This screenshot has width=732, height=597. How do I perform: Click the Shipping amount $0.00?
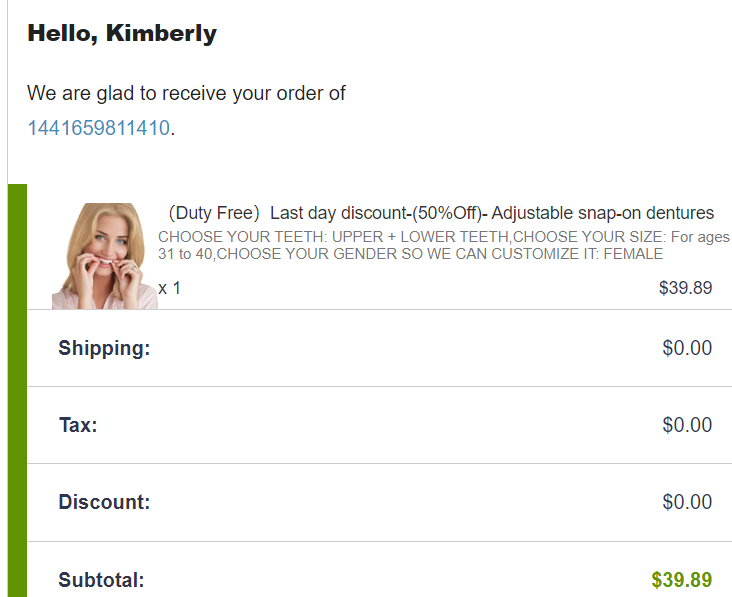pyautogui.click(x=687, y=348)
